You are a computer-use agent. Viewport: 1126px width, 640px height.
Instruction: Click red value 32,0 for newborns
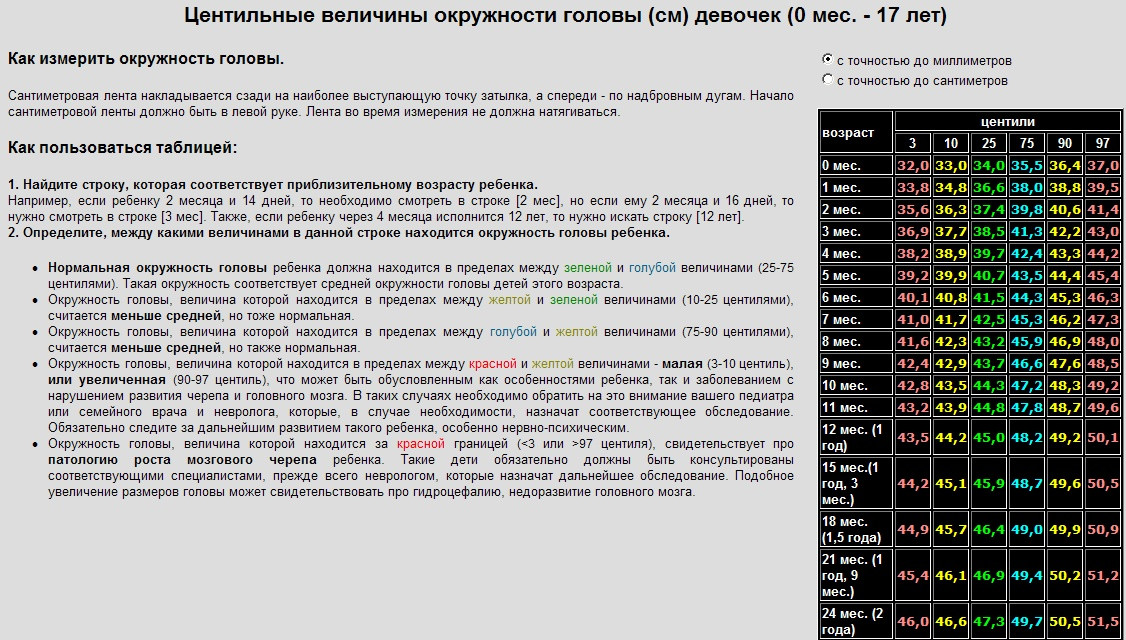pyautogui.click(x=913, y=165)
